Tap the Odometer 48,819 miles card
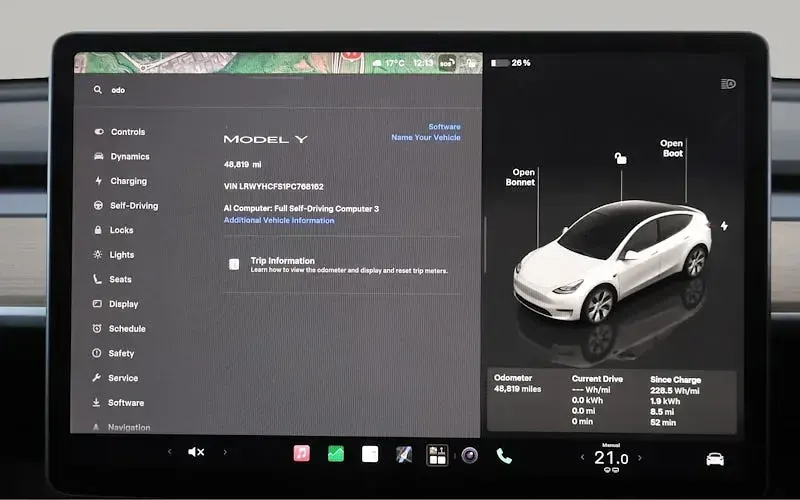 (518, 383)
